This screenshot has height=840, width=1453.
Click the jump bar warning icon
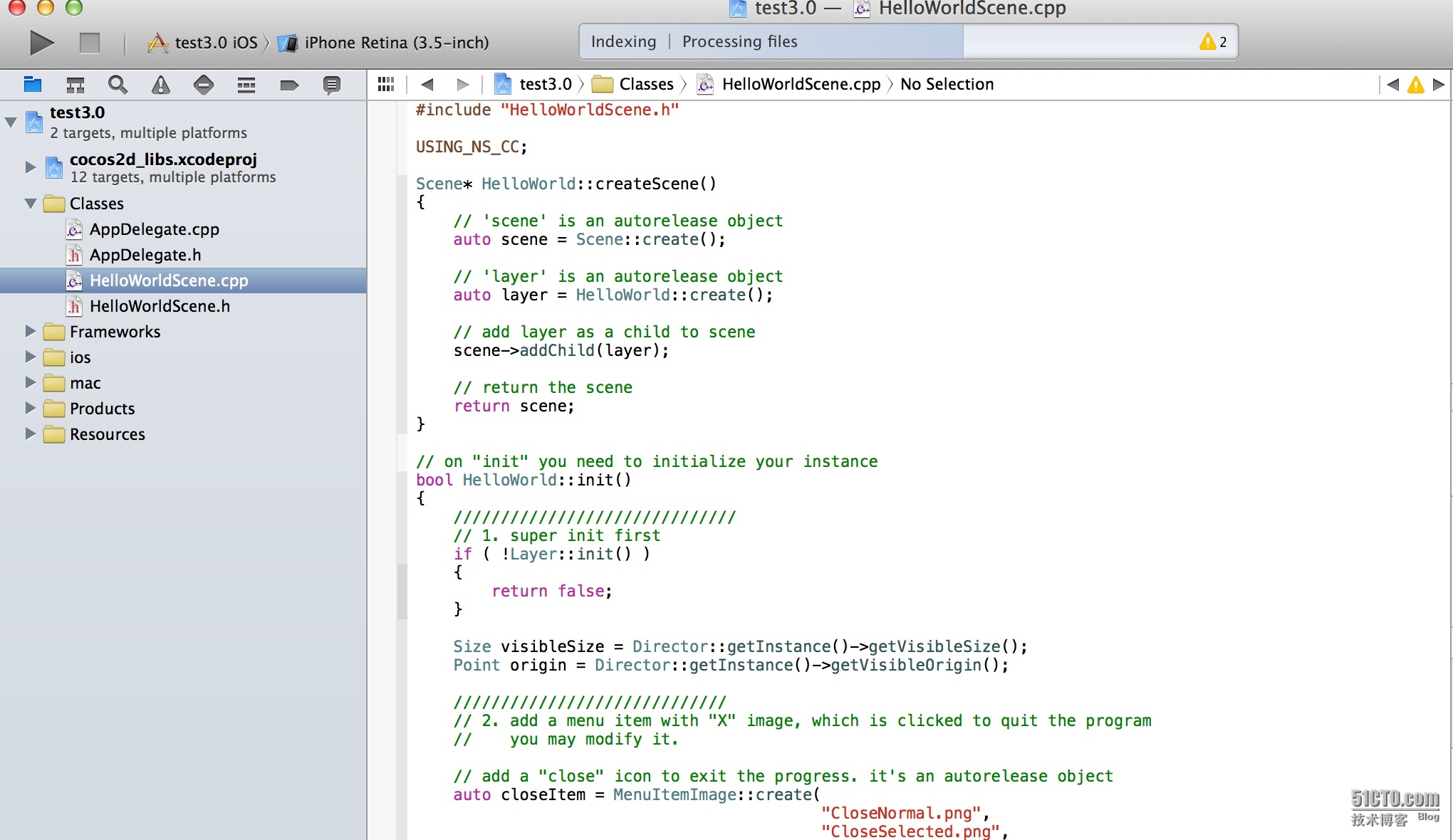1416,85
